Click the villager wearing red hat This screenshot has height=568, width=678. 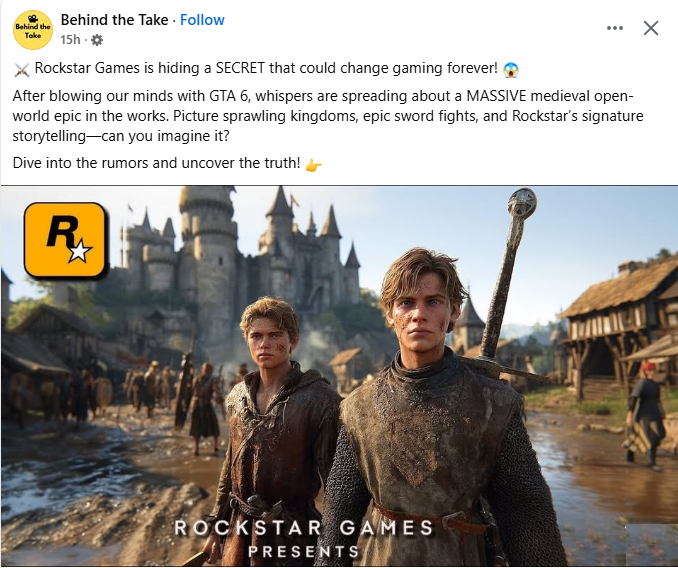click(646, 414)
